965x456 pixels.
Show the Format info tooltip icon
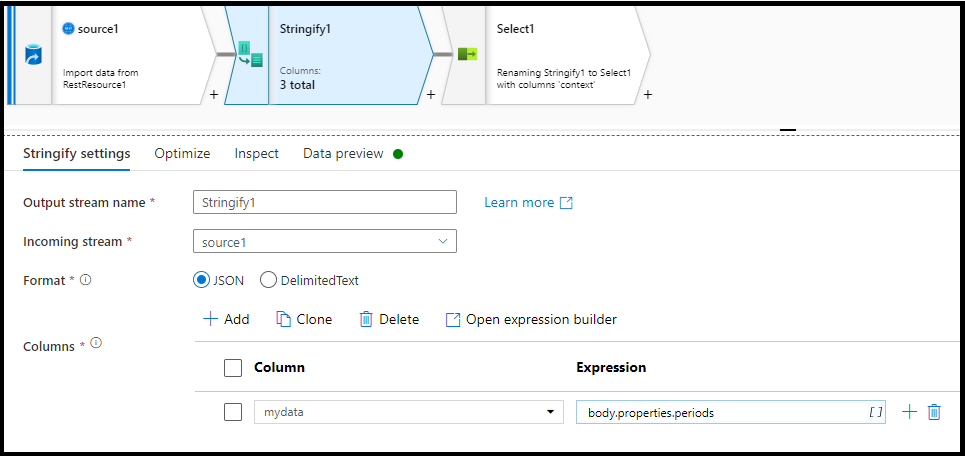[86, 280]
